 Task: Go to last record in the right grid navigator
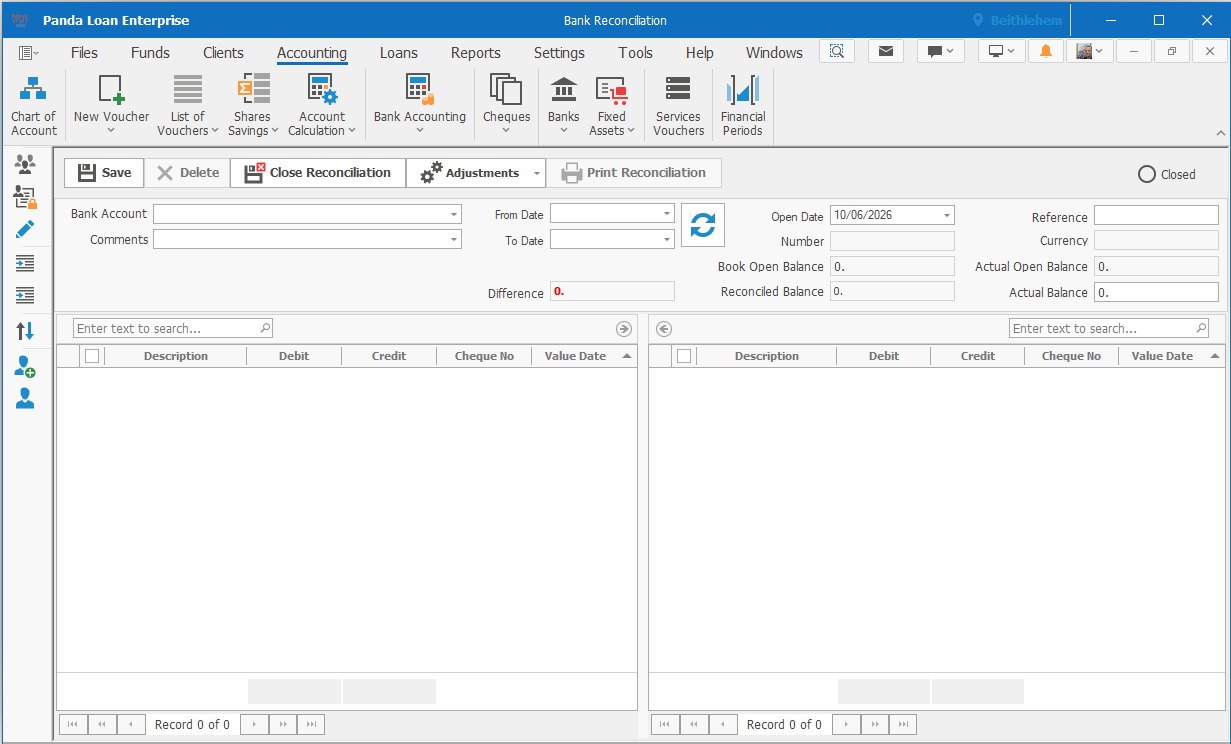tap(902, 725)
